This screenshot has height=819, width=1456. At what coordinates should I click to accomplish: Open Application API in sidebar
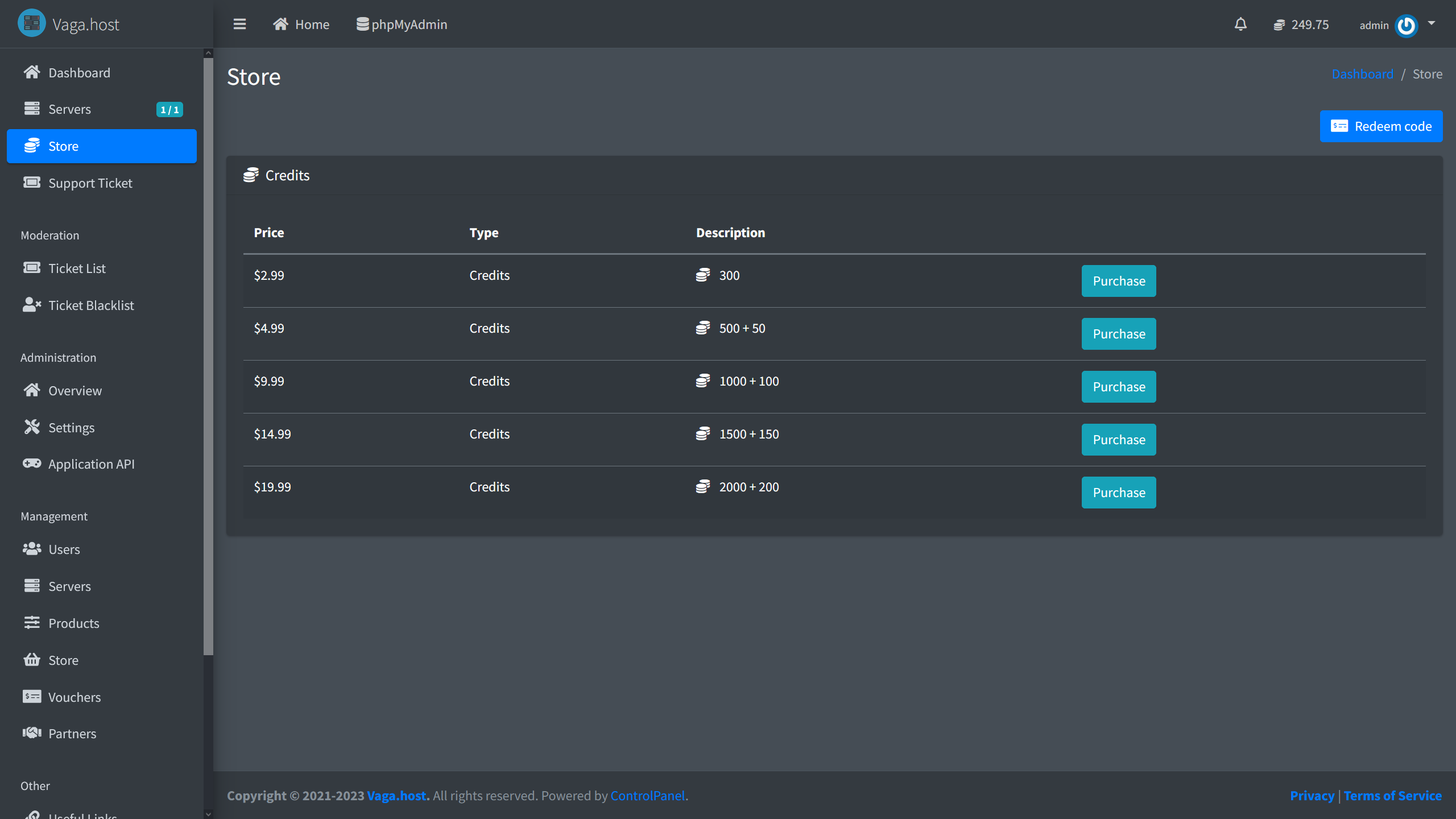tap(91, 464)
